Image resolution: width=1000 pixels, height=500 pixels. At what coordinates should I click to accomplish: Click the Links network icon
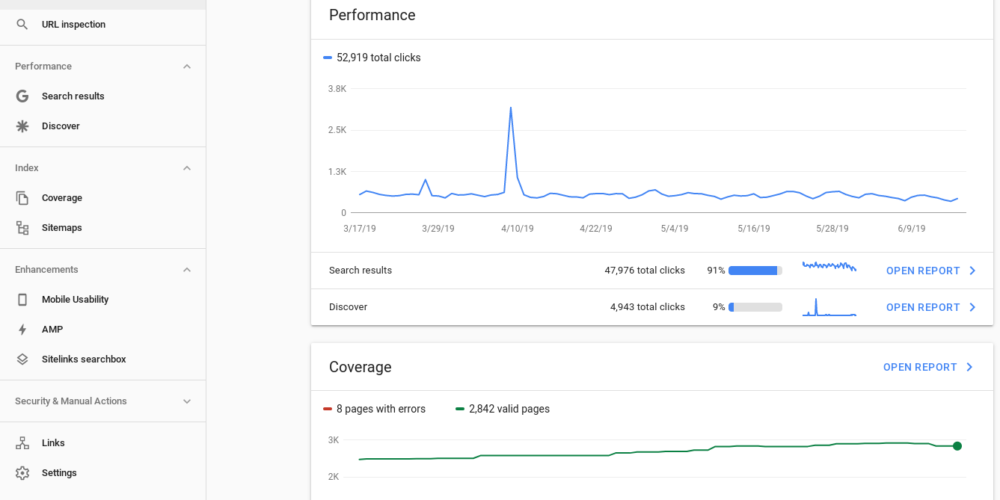click(x=22, y=443)
